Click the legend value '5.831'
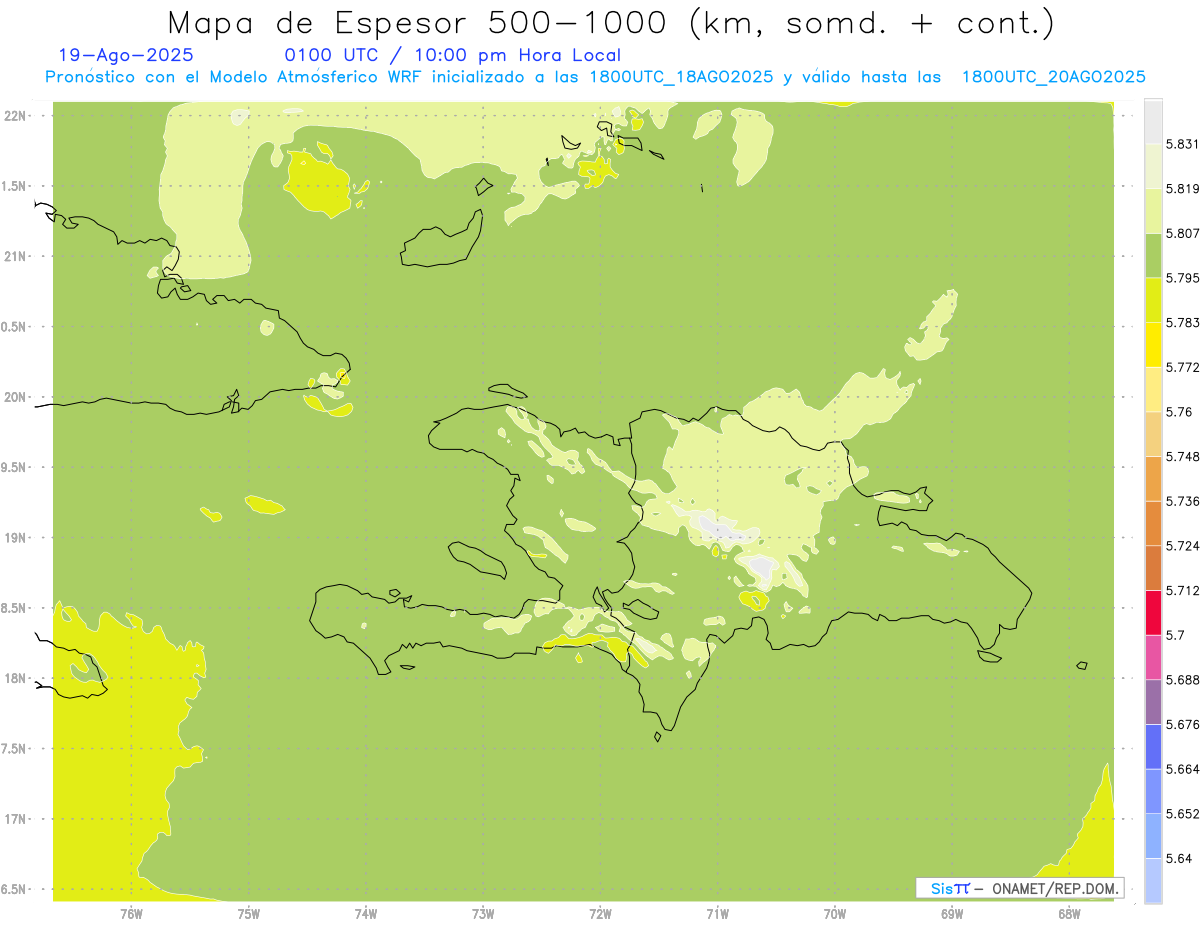Image resolution: width=1200 pixels, height=927 pixels. tap(1183, 144)
